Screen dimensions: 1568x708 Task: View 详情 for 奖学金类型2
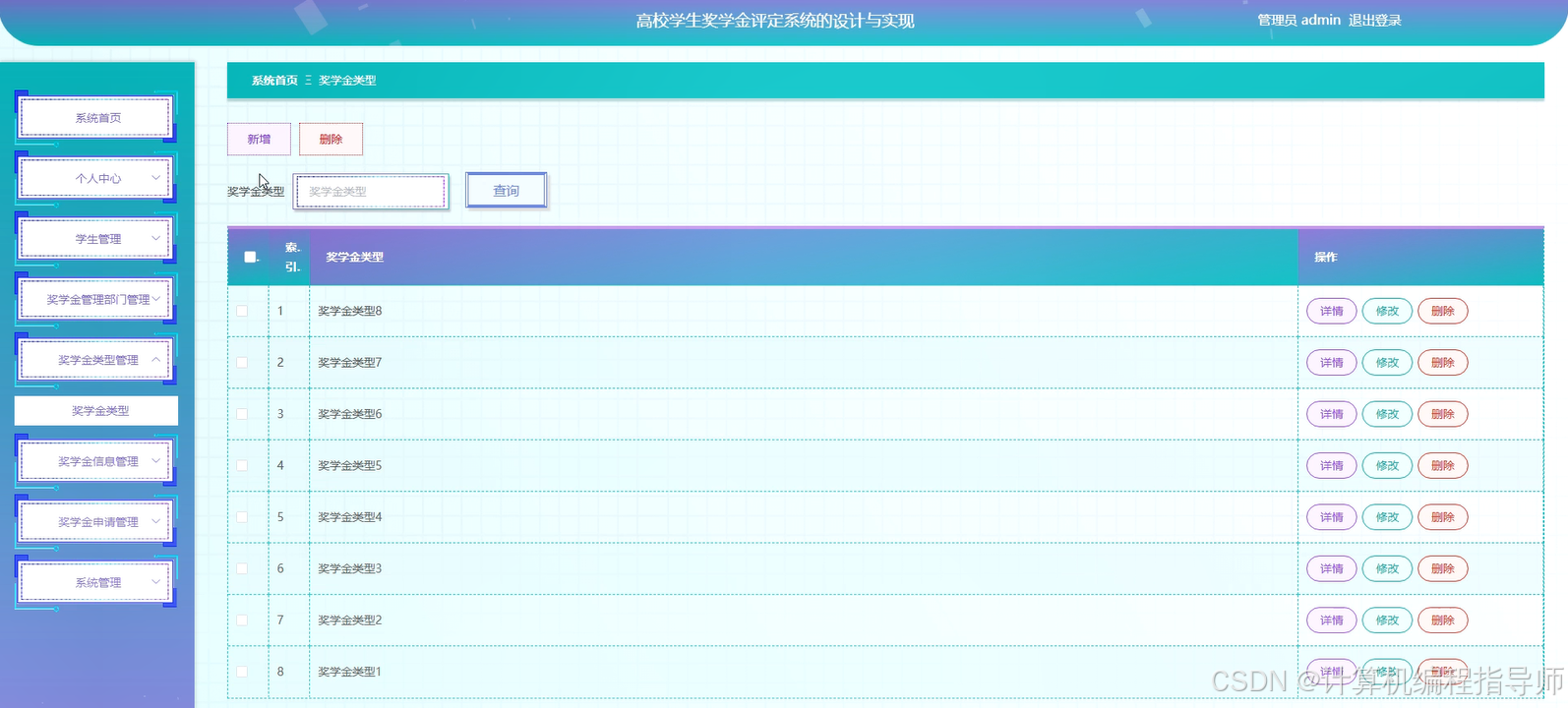point(1332,620)
